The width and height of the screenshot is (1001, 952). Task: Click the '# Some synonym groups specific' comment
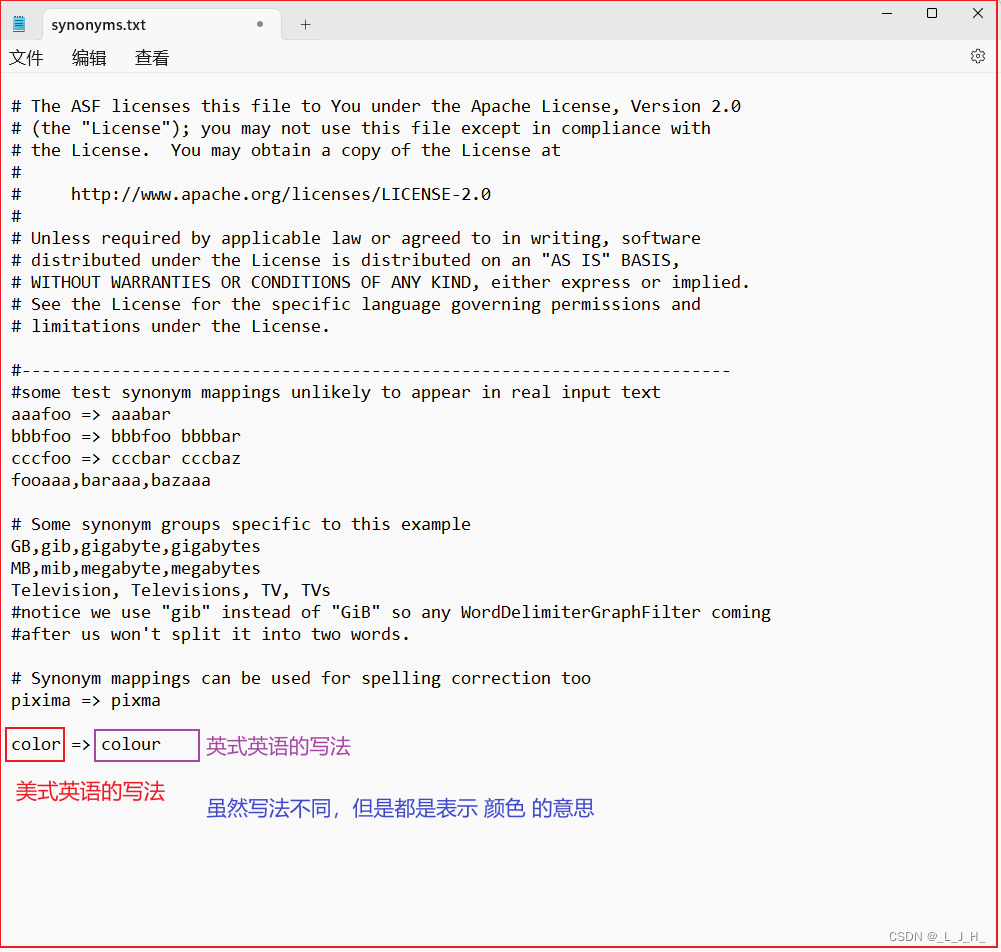click(x=241, y=524)
